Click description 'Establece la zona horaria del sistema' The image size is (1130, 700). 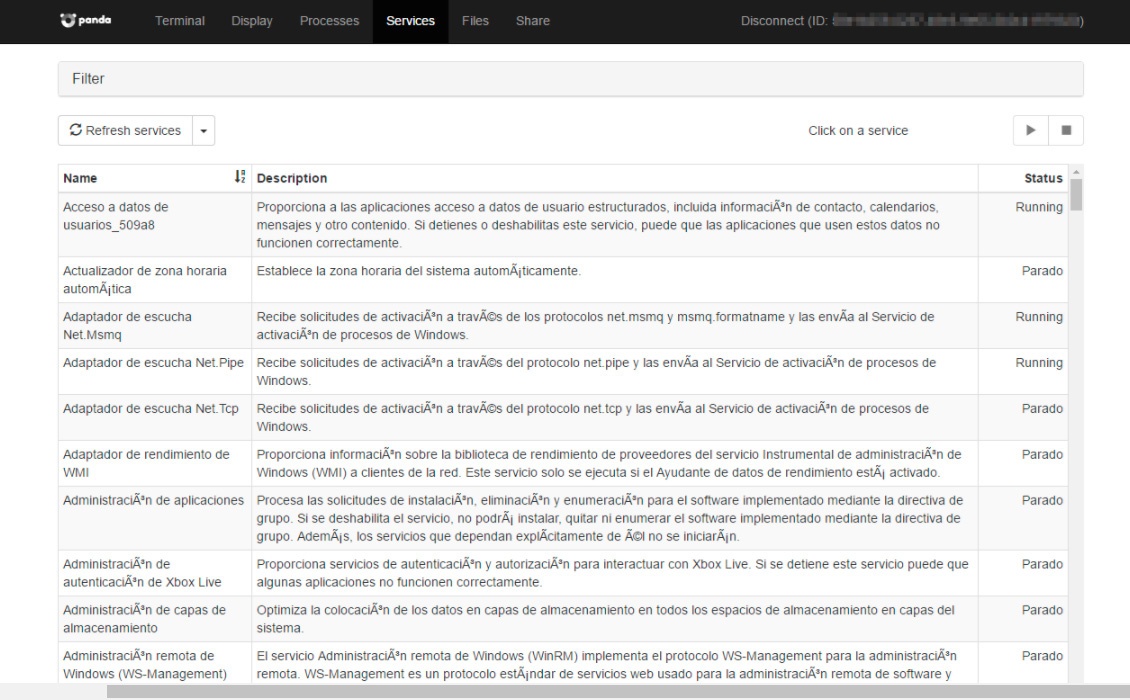pyautogui.click(x=418, y=271)
